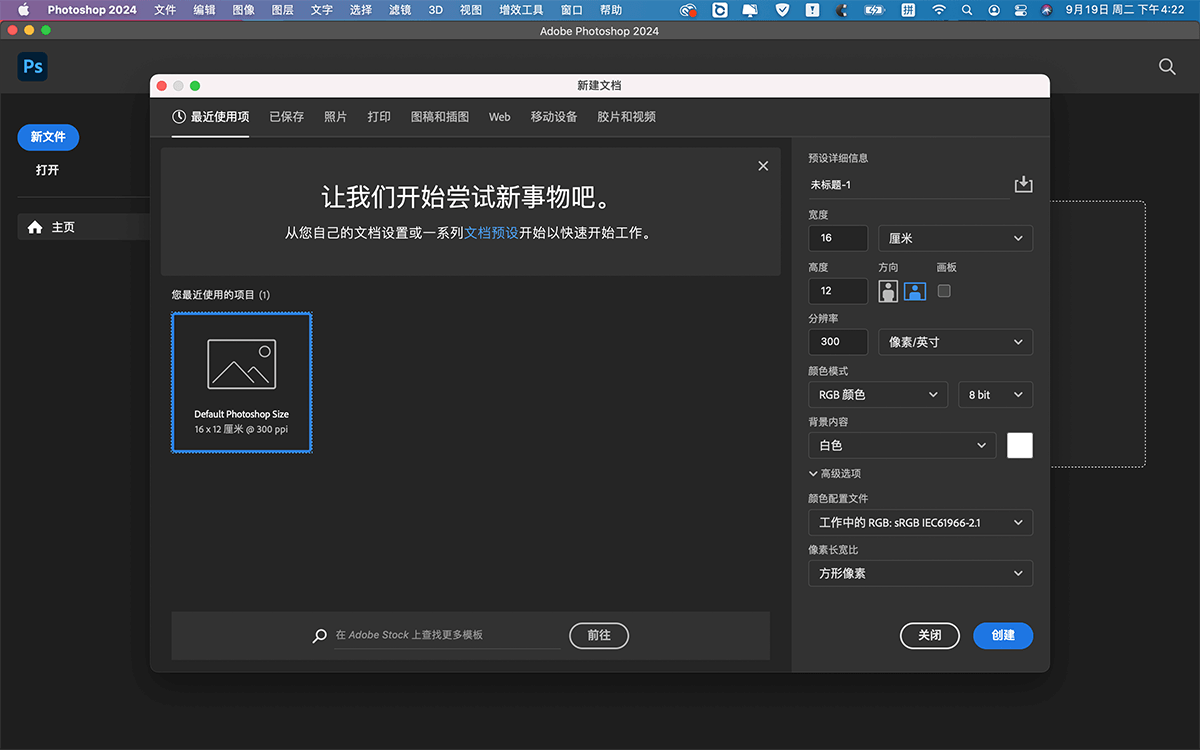
Task: Click the Adobe Stock template search field
Action: point(446,635)
